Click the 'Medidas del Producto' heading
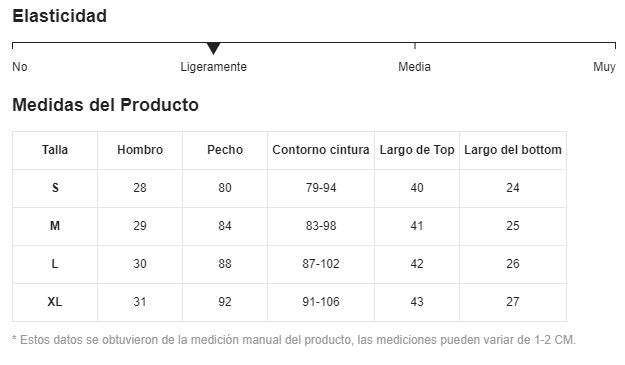This screenshot has height=365, width=625. pyautogui.click(x=106, y=105)
